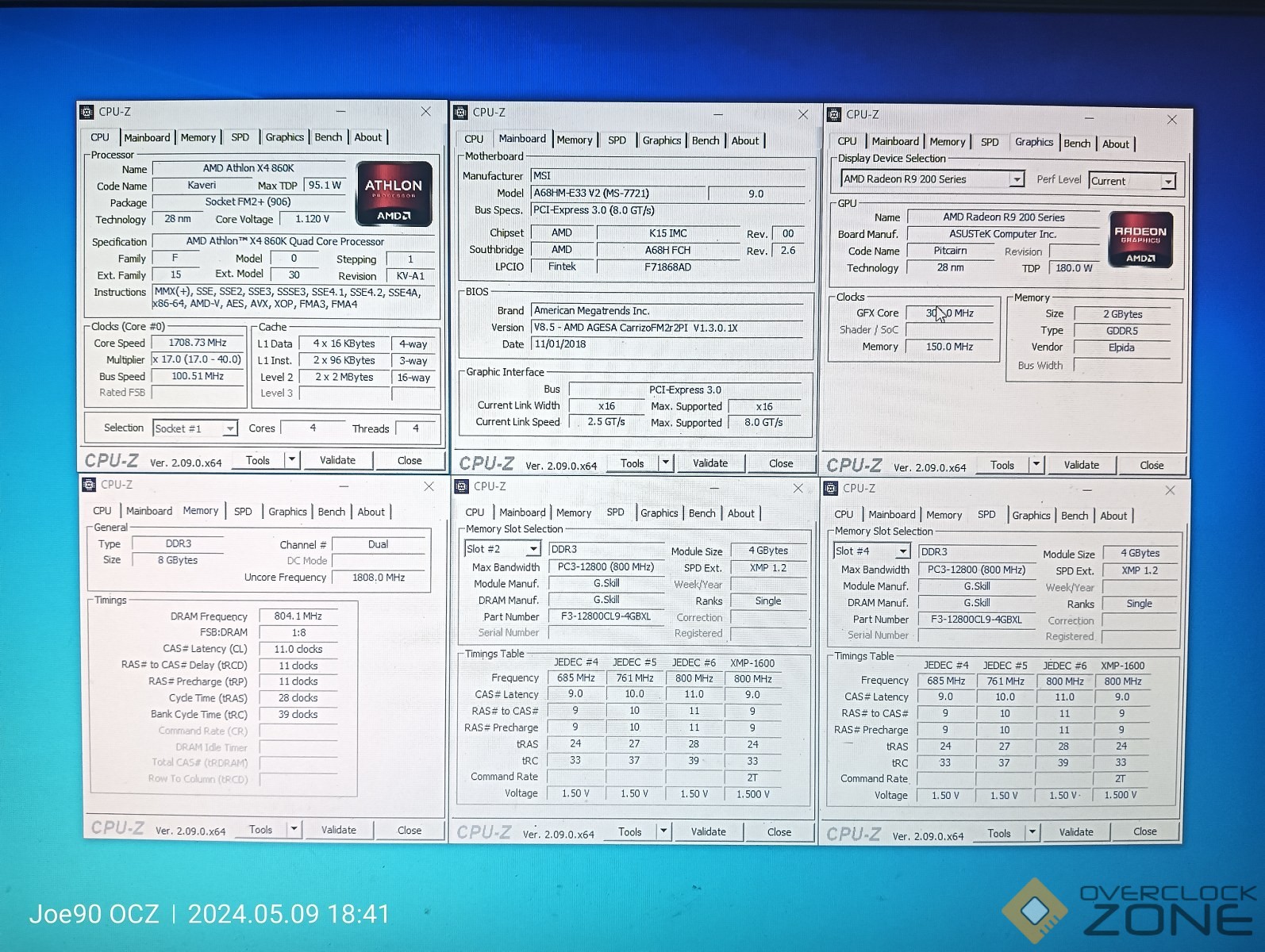This screenshot has width=1265, height=952.
Task: Click the CPU-Z icon in Memory window title bar
Action: pos(89,485)
